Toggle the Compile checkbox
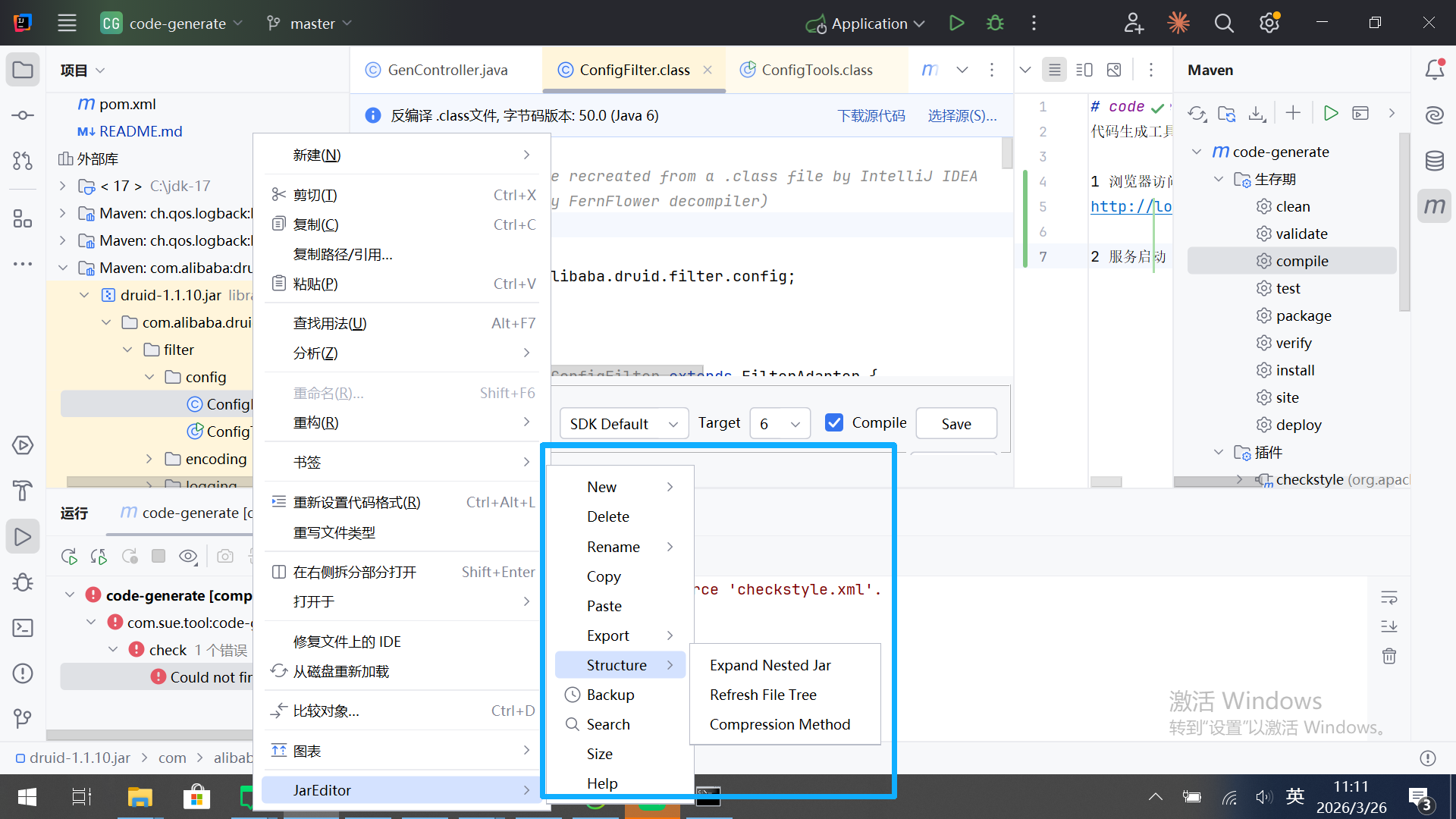The width and height of the screenshot is (1456, 819). pos(834,423)
